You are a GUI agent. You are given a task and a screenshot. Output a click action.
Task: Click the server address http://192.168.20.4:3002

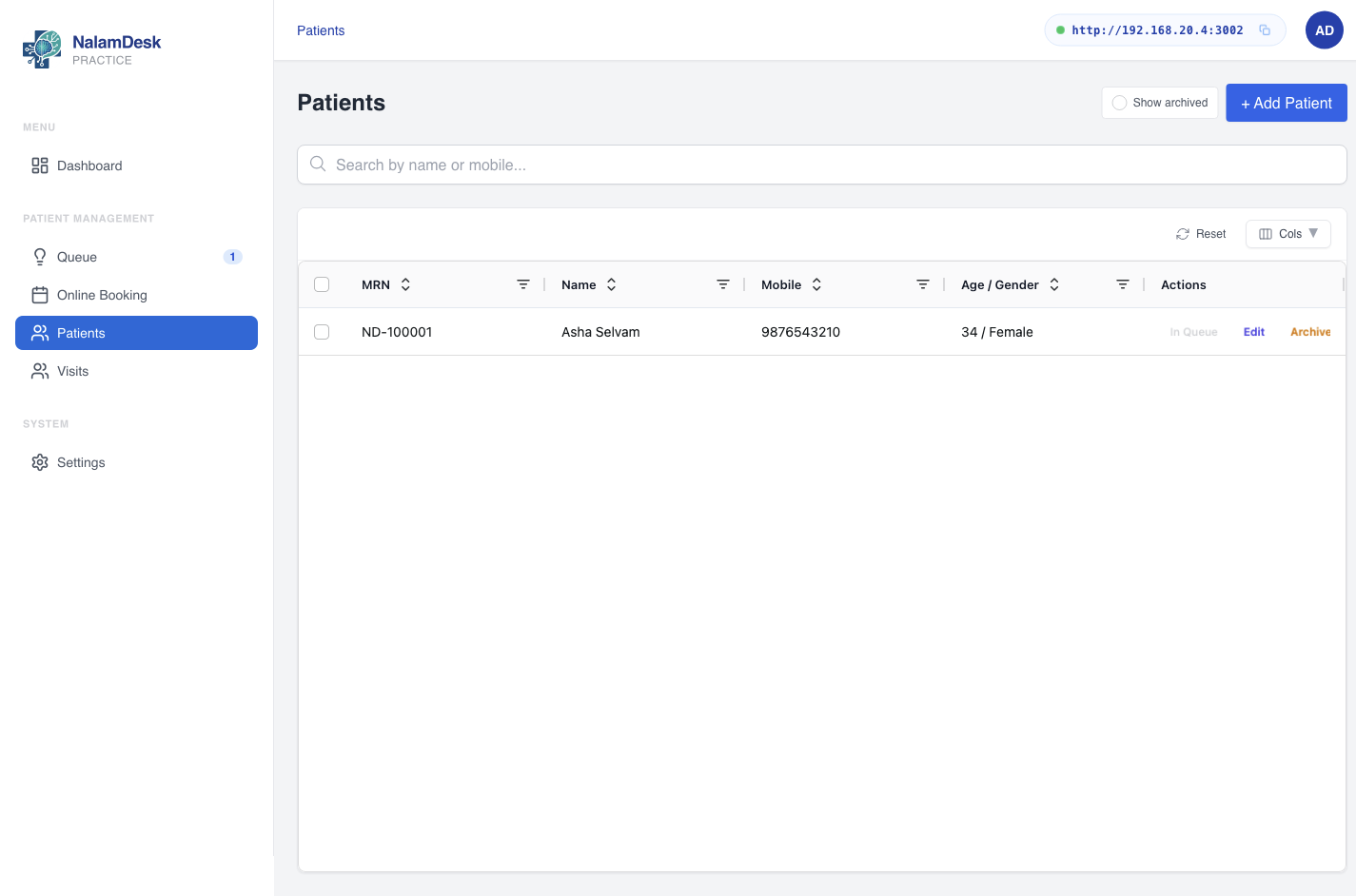pyautogui.click(x=1157, y=30)
